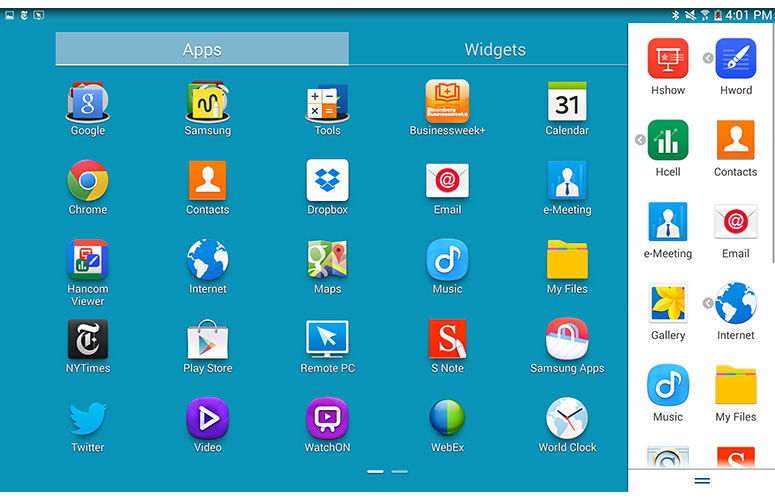The image size is (775, 500).
Task: Open Music in the Apps grid
Action: [447, 260]
